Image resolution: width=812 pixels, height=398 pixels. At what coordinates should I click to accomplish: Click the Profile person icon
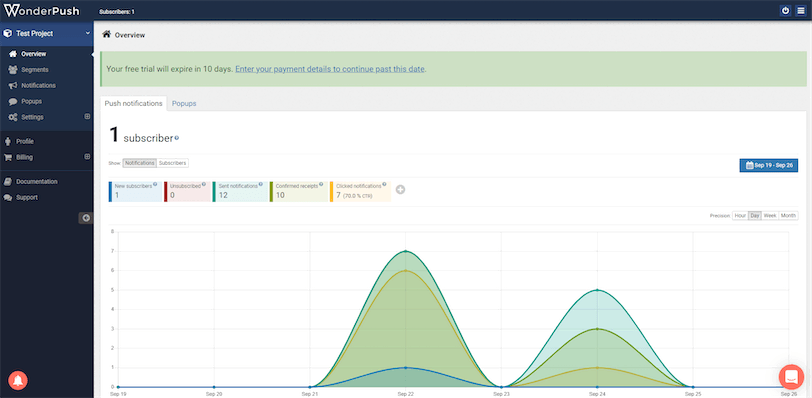point(7,141)
